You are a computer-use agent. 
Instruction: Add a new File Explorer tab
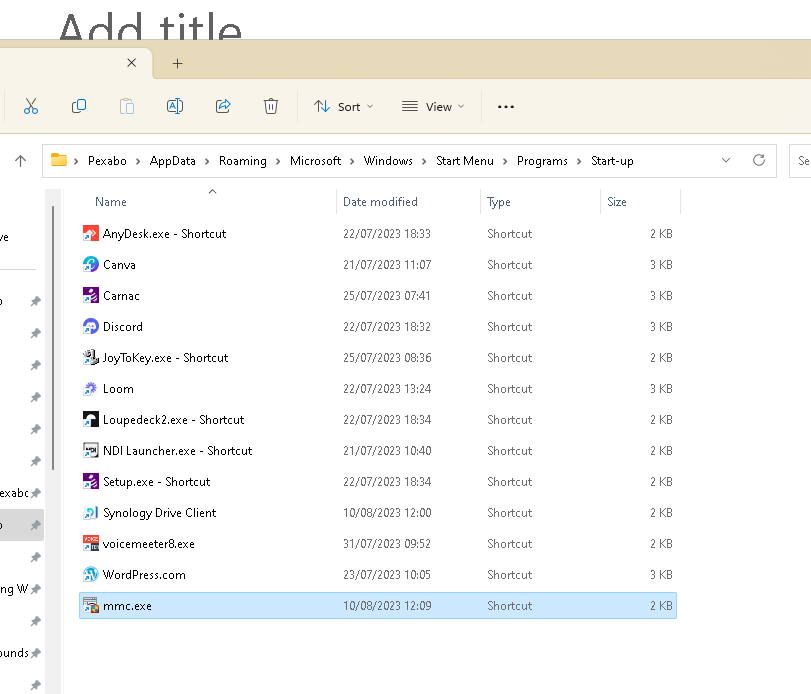177,64
